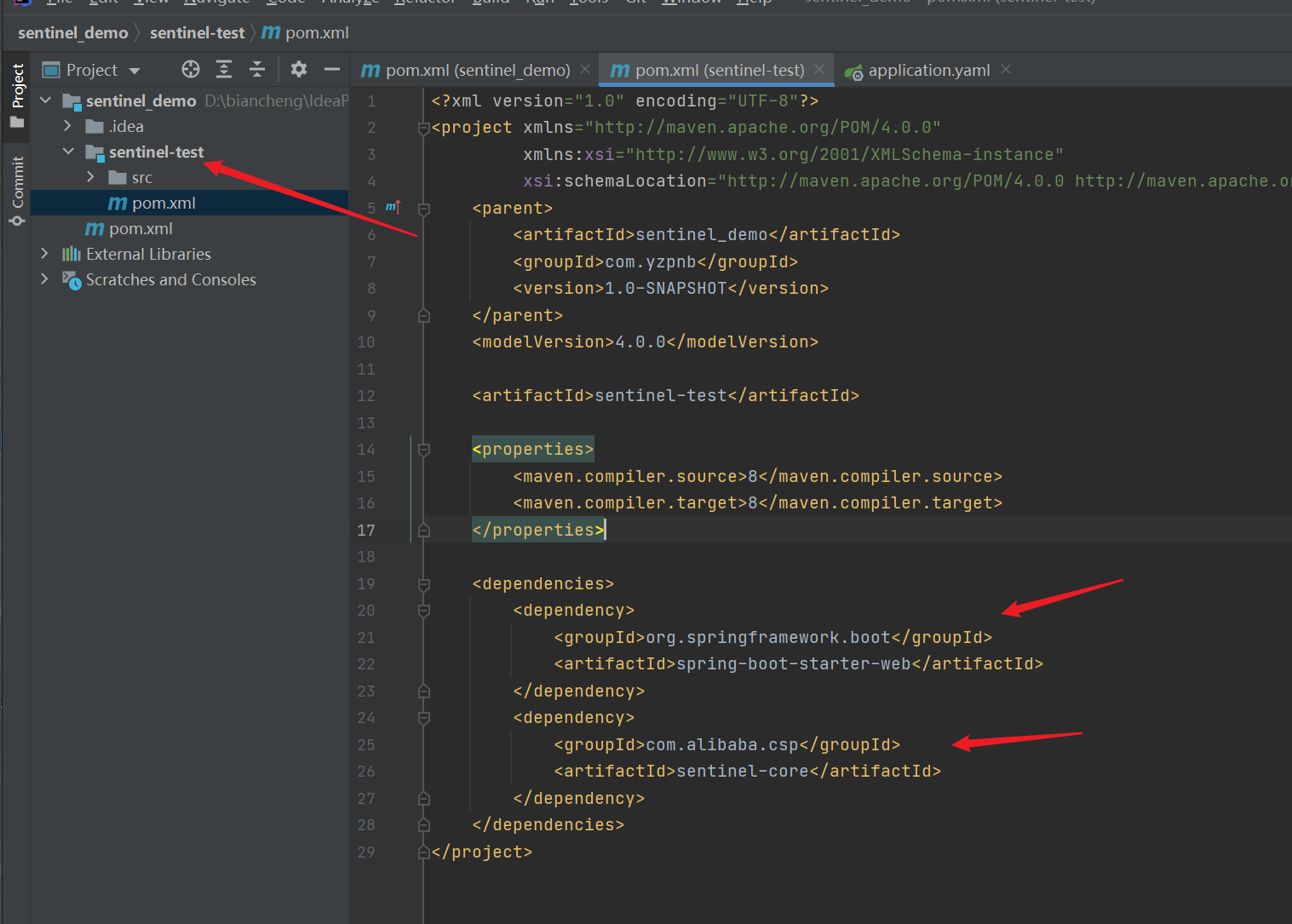Viewport: 1292px width, 924px height.
Task: Click sentinel_demo breadcrumb in navigation bar
Action: [x=72, y=32]
